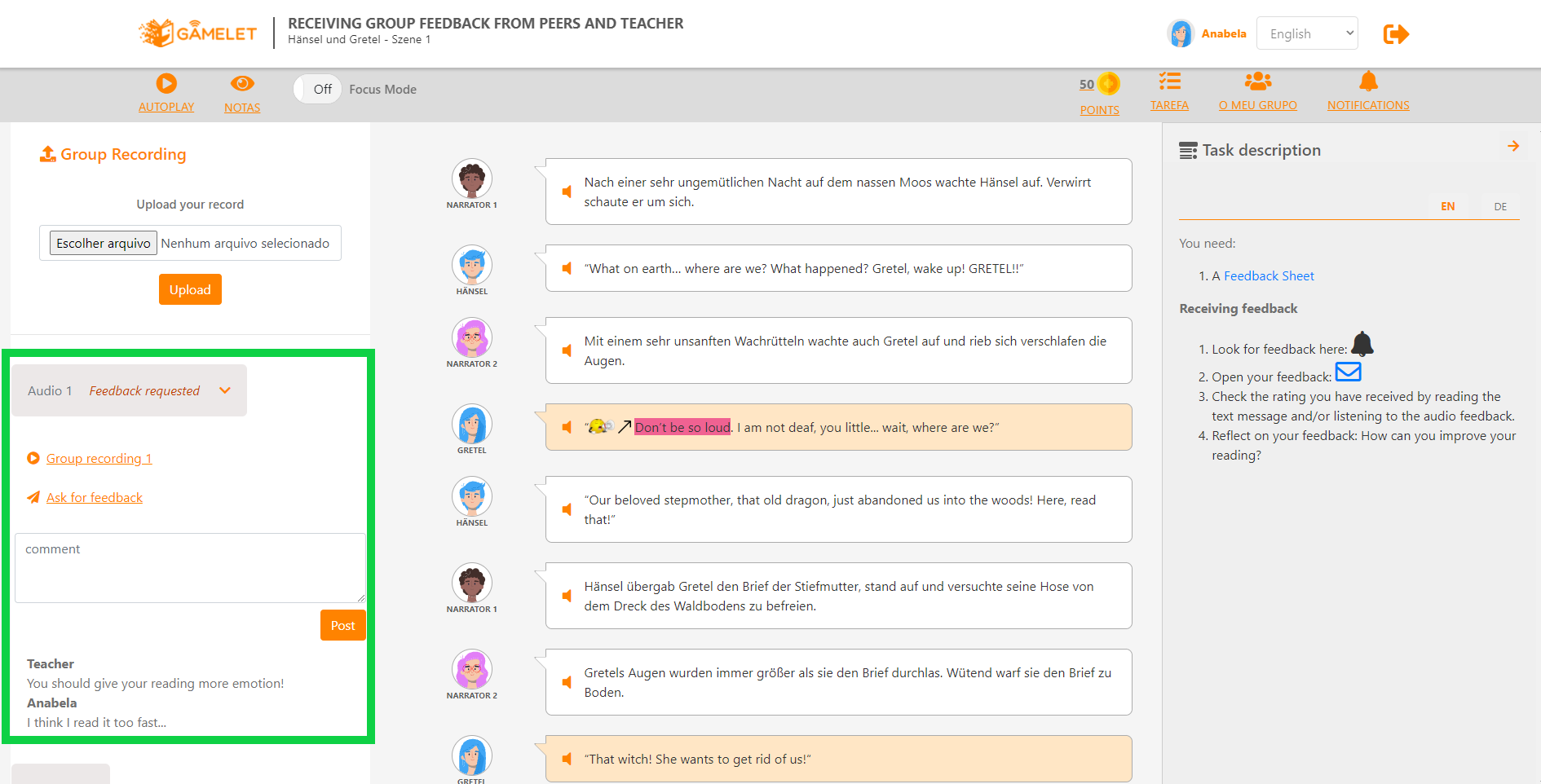This screenshot has height=784, width=1541.
Task: Start Autoplay with the play icon
Action: click(166, 83)
